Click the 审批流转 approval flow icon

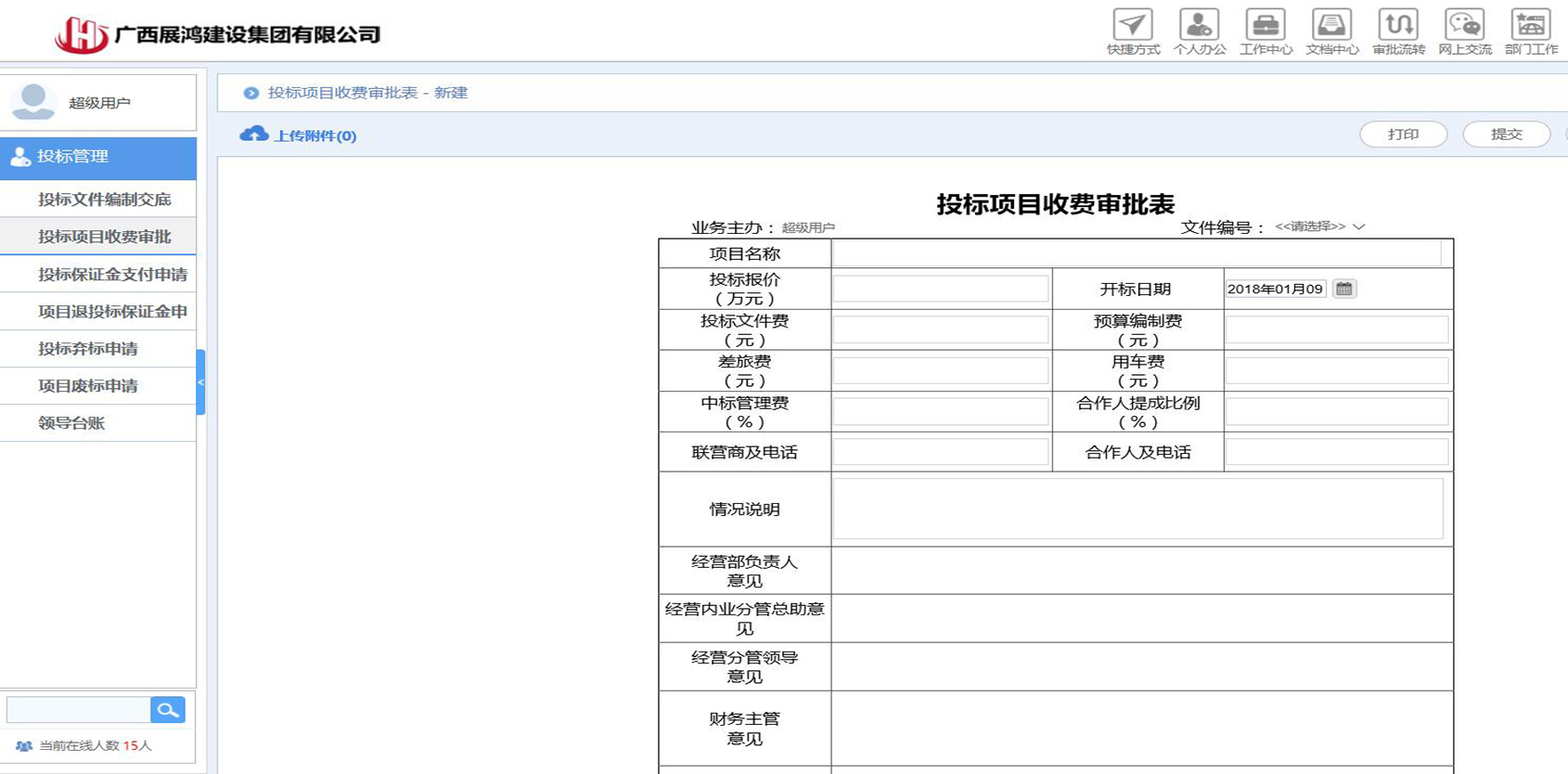[1398, 25]
